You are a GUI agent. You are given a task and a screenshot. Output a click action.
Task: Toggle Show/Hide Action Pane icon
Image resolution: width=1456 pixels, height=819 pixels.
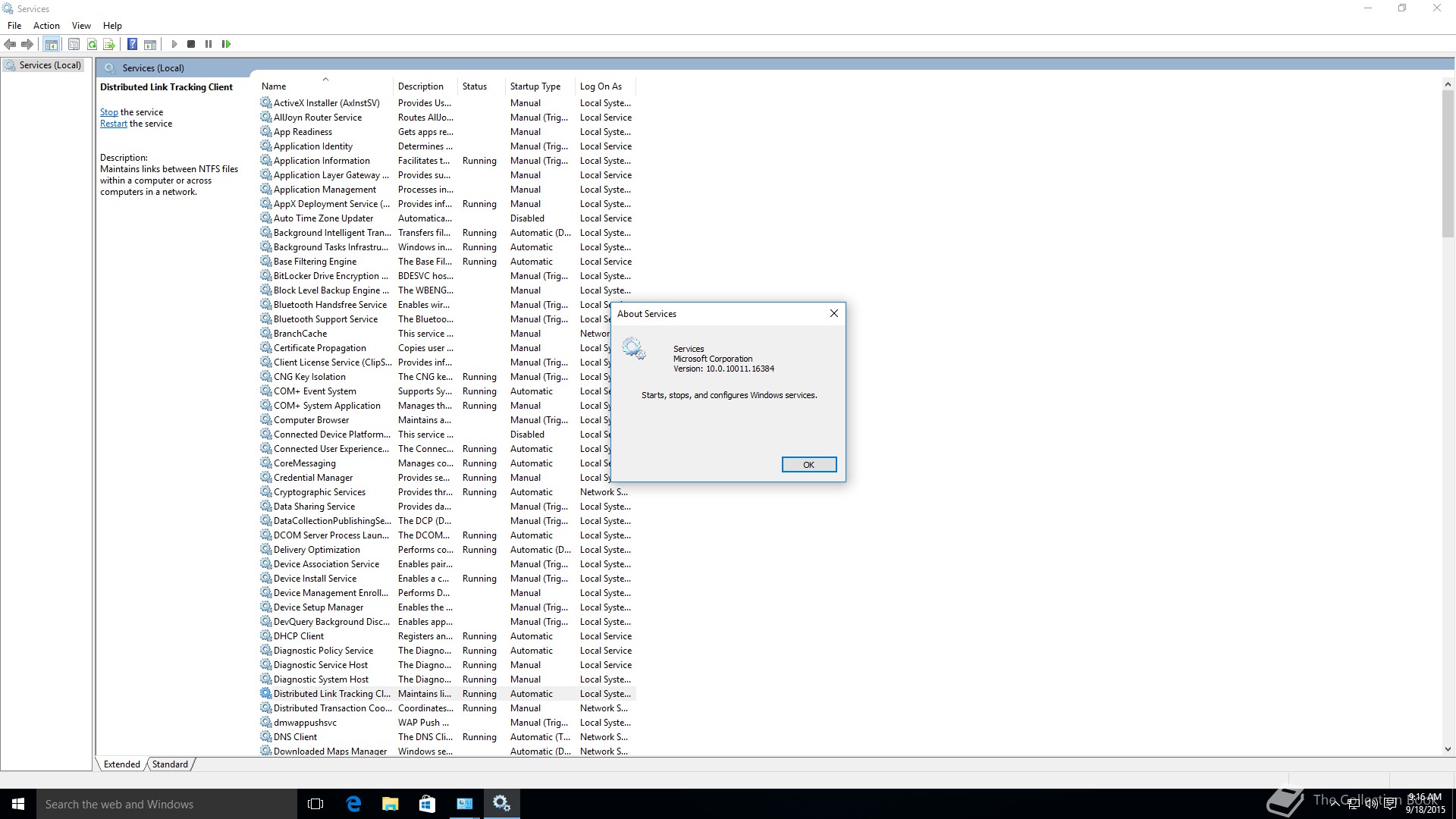click(x=150, y=44)
